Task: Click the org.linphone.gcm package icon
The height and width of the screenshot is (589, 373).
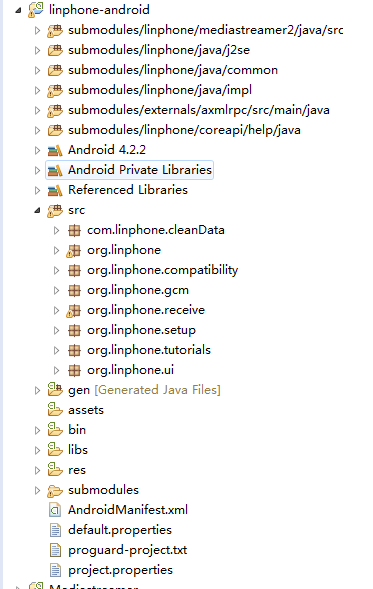Action: point(74,290)
